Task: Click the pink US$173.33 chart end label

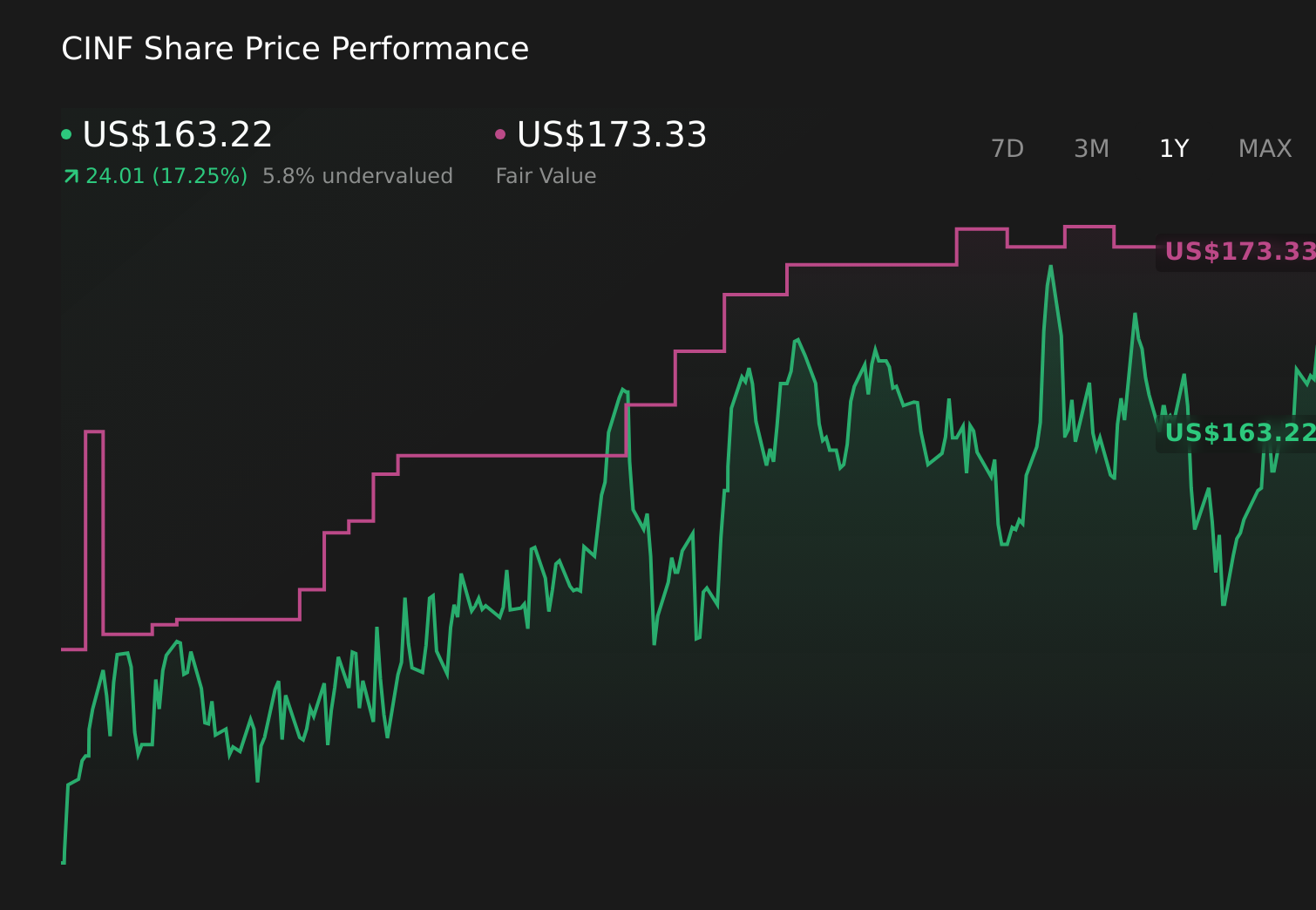Action: (1239, 252)
